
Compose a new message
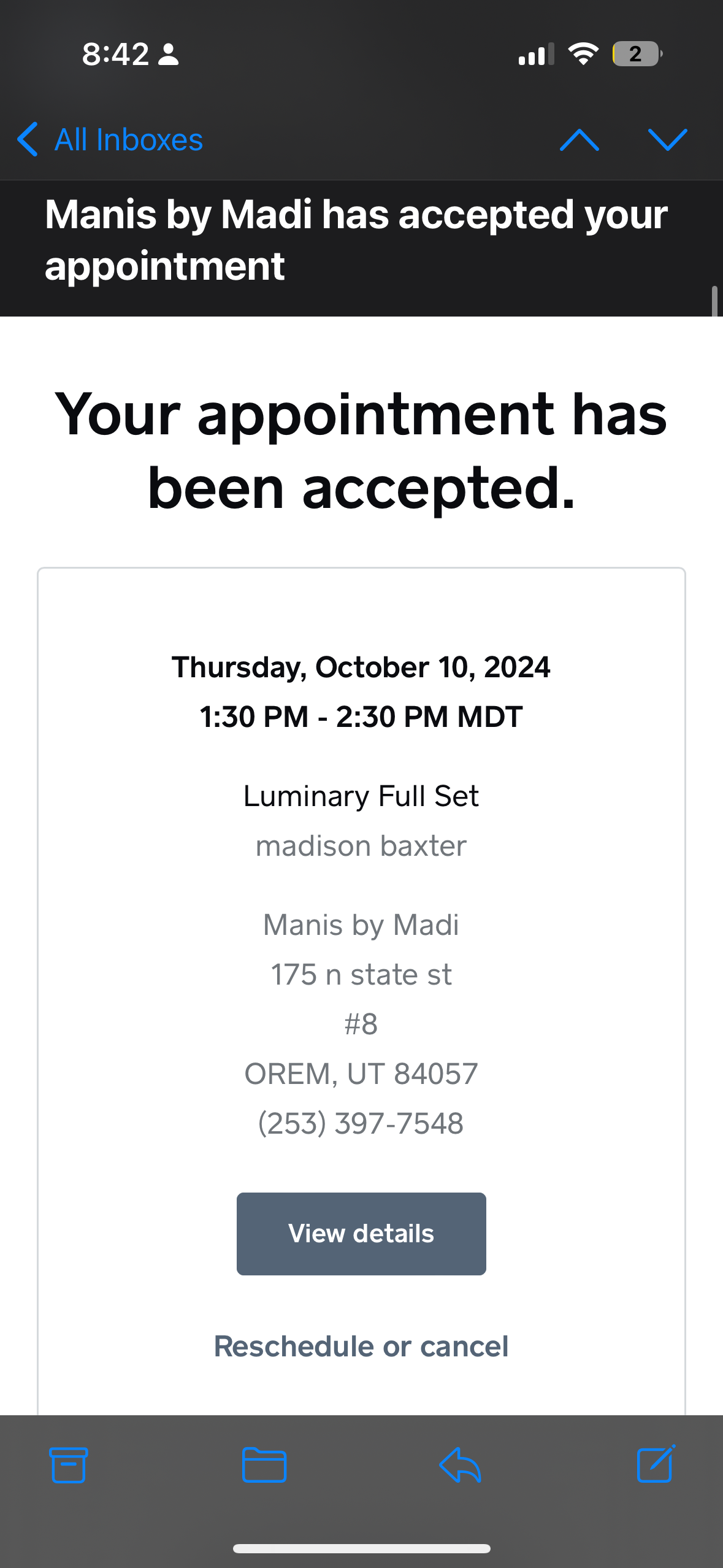point(656,1465)
